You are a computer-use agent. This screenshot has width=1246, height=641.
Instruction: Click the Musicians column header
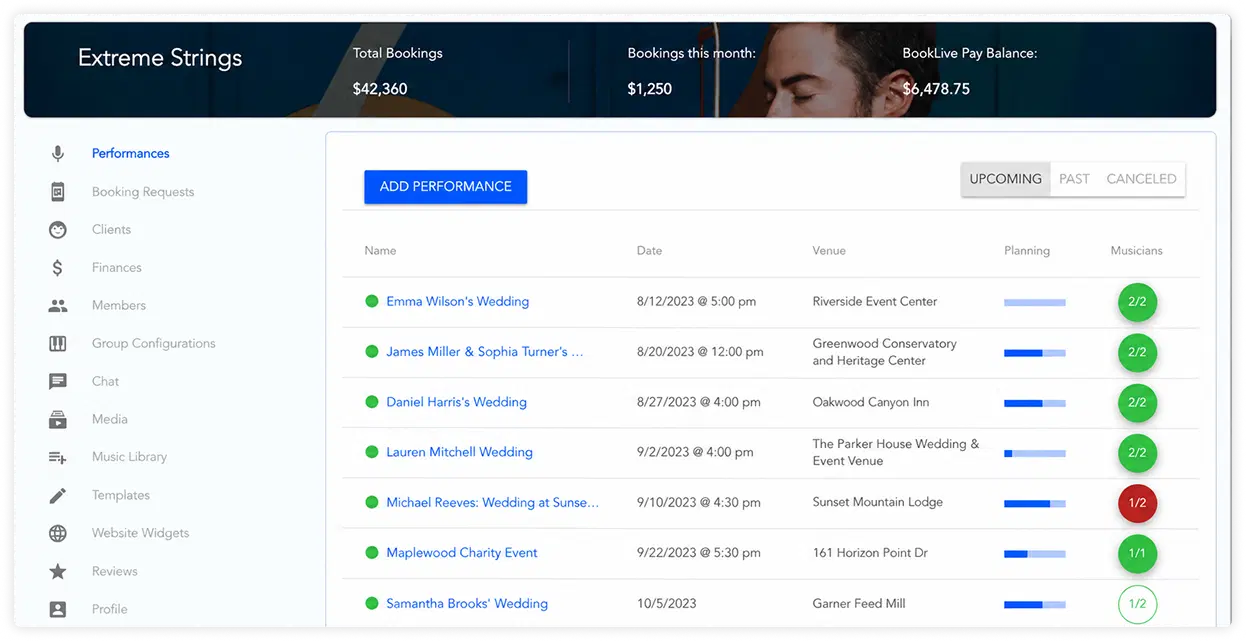pos(1137,251)
